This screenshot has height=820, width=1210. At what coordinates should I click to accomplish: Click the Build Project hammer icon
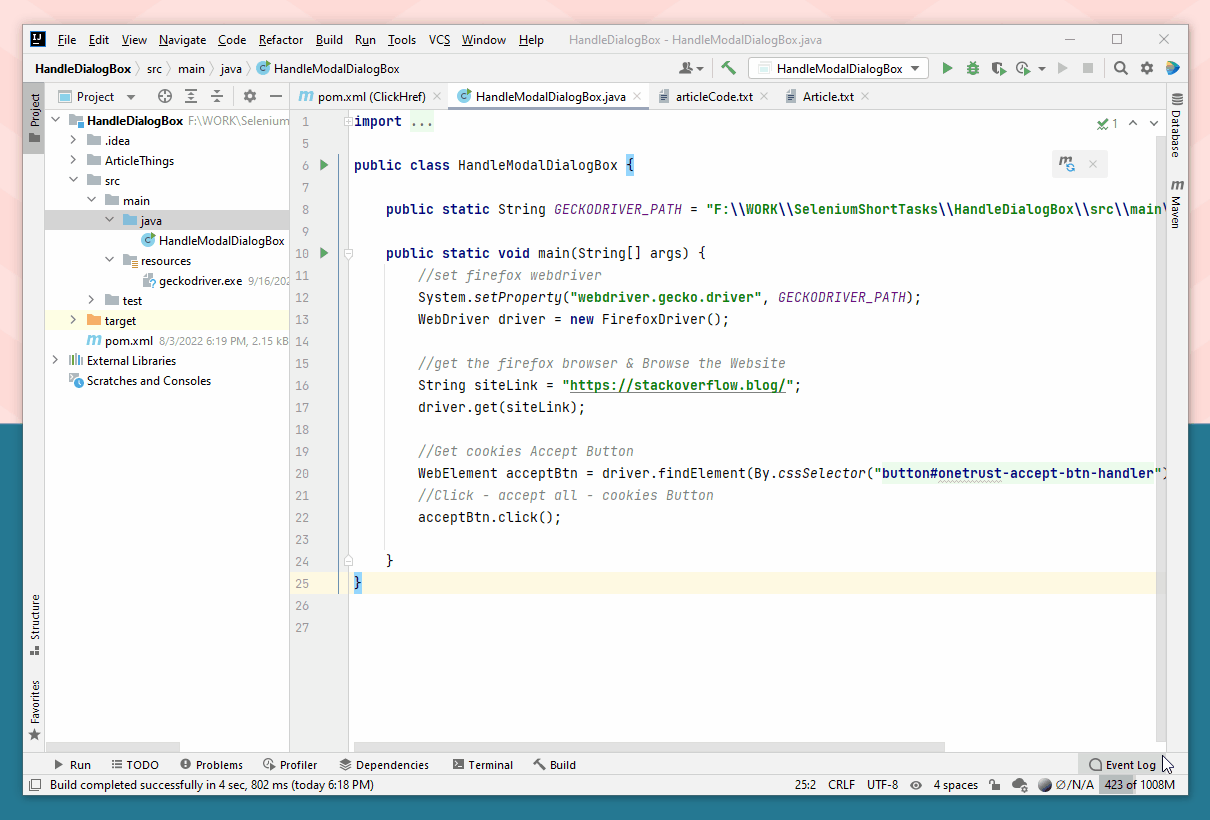[x=728, y=68]
